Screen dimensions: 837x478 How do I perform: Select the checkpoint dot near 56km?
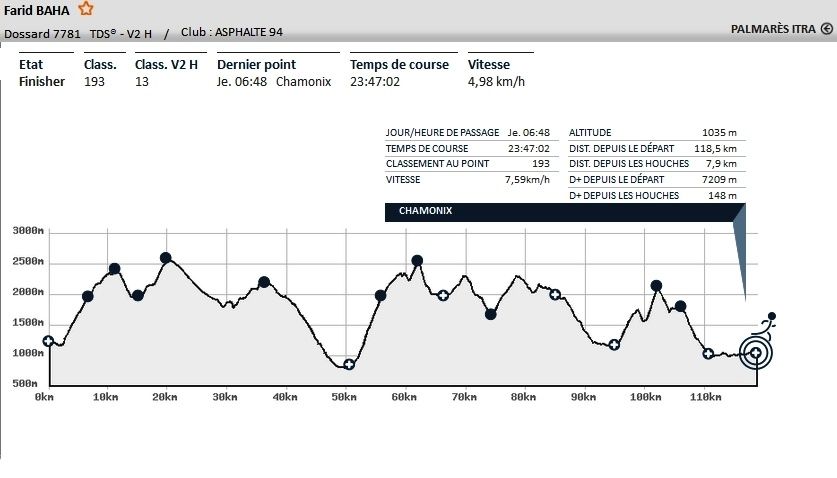(380, 295)
